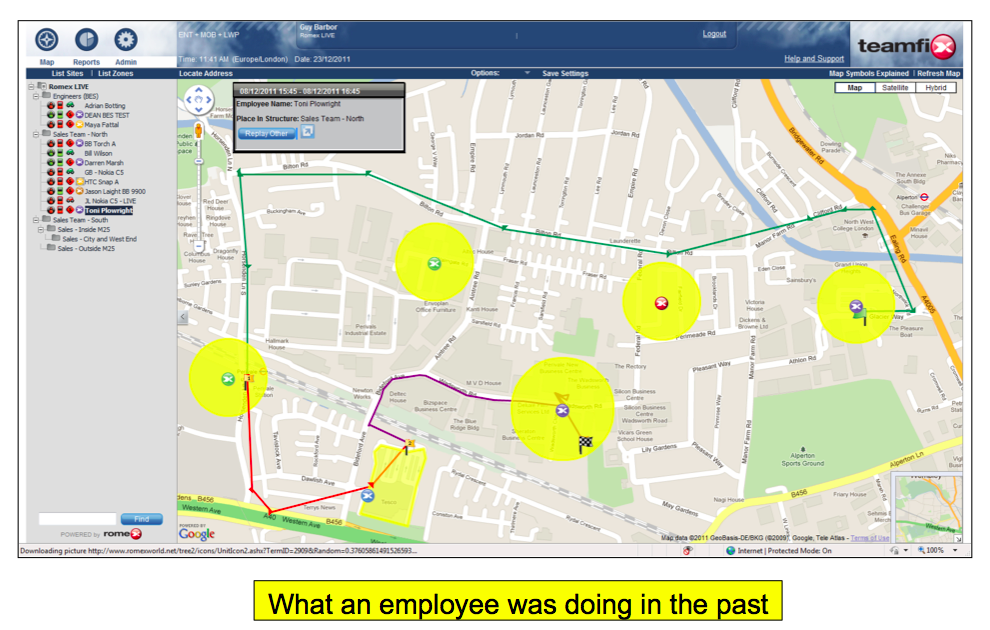
Task: Click the yellow envelope icon beside Maya Fattal
Action: (x=80, y=125)
